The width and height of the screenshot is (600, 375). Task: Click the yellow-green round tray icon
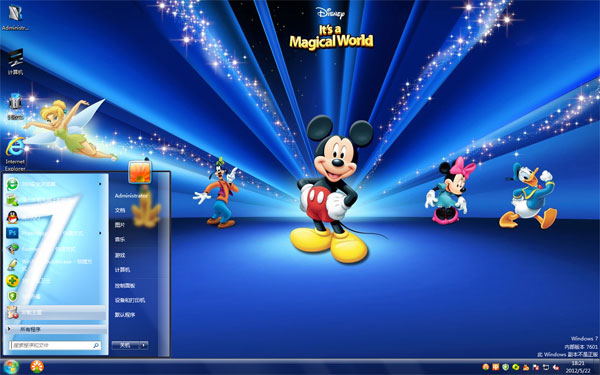pos(516,367)
